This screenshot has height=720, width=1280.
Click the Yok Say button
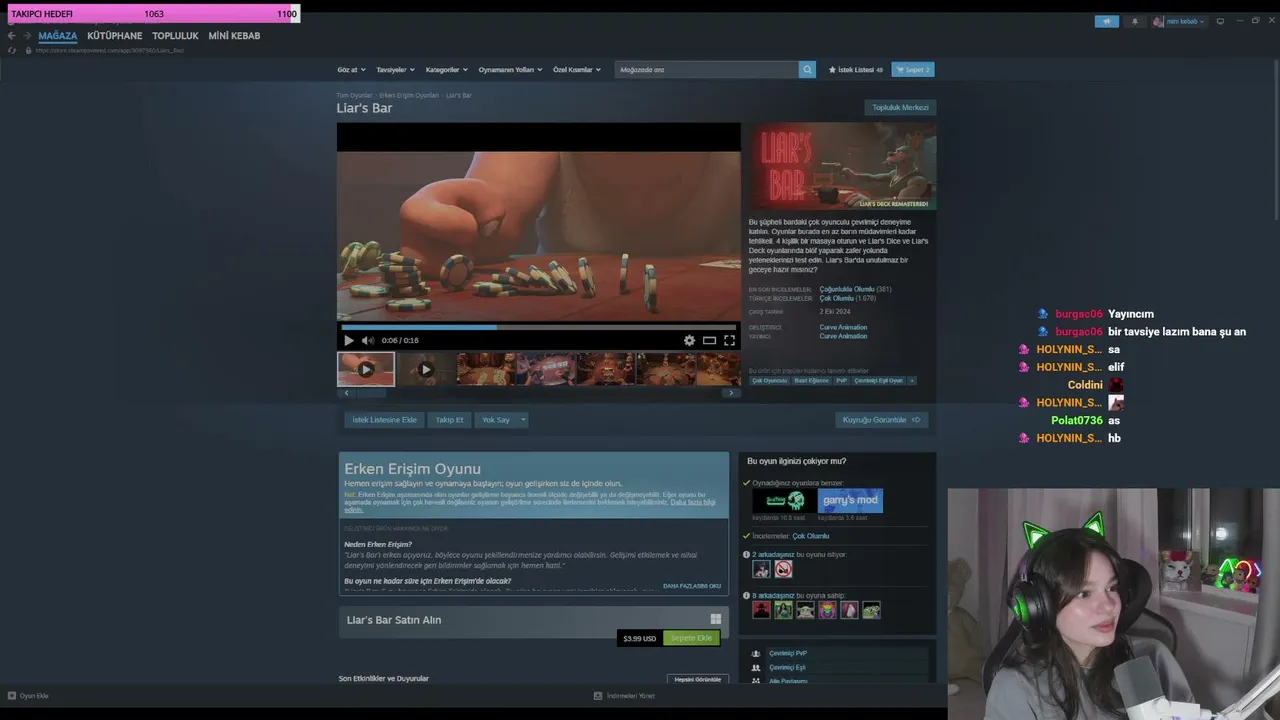496,420
